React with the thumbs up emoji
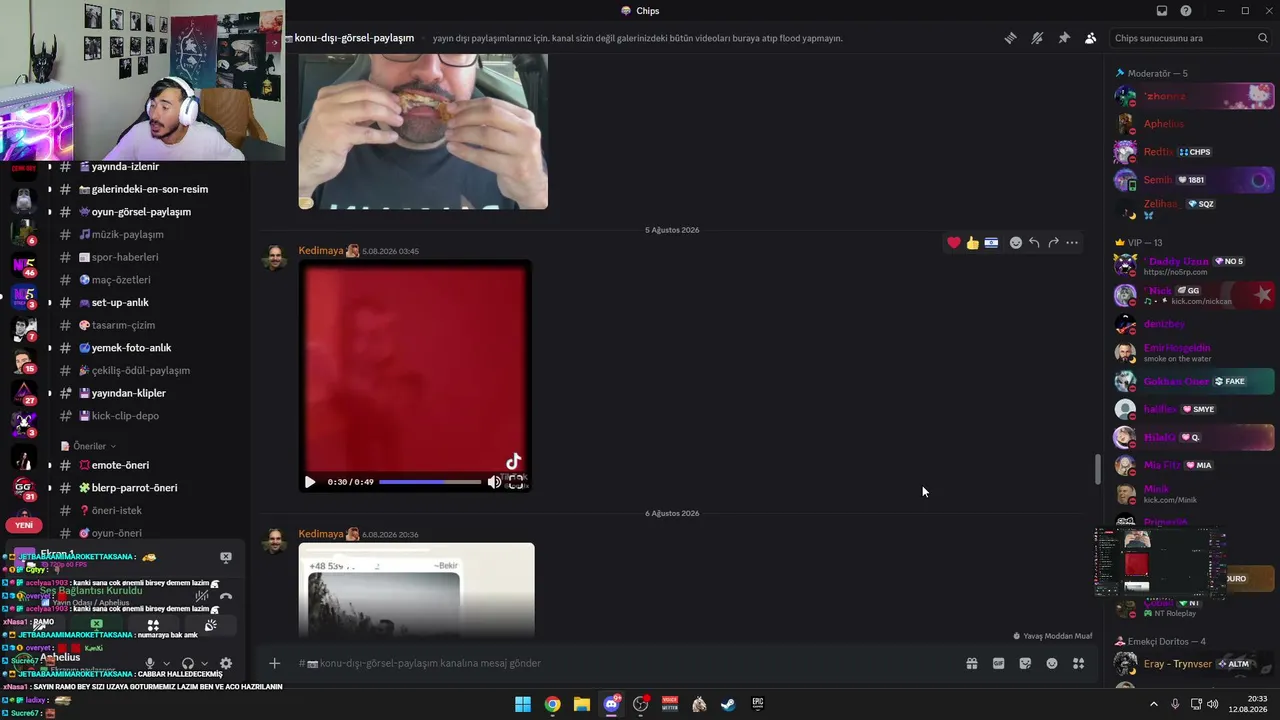Screen dimensions: 1280x720 [x=972, y=243]
